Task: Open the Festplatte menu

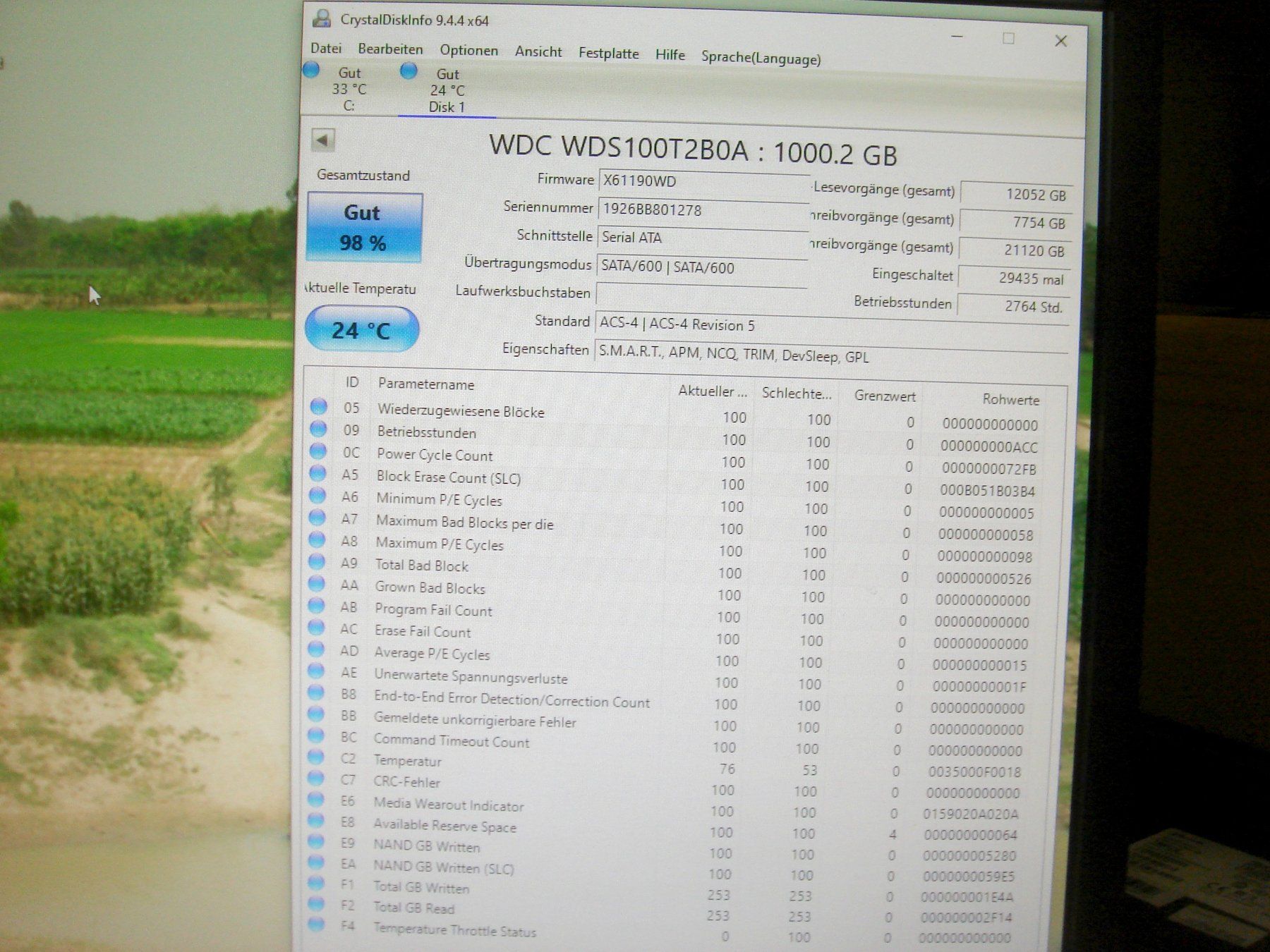Action: point(608,53)
